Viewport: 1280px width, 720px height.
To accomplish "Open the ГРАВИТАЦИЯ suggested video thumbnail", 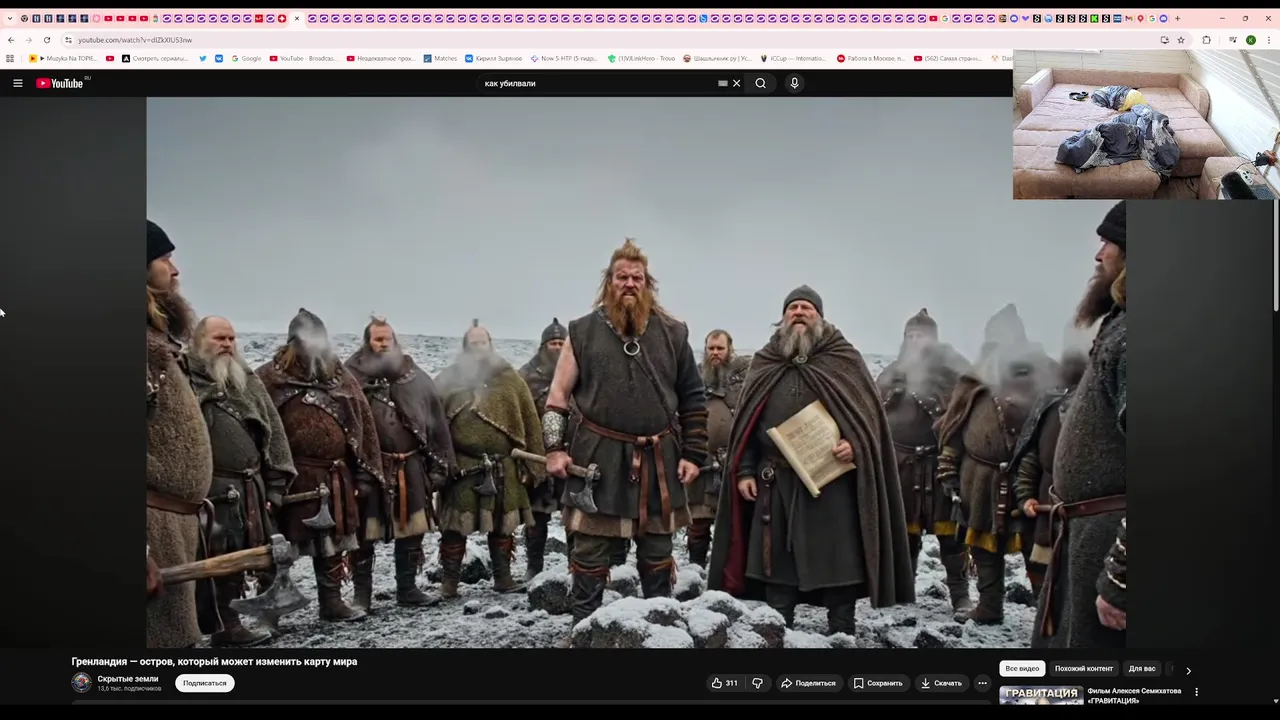I will (x=1041, y=696).
